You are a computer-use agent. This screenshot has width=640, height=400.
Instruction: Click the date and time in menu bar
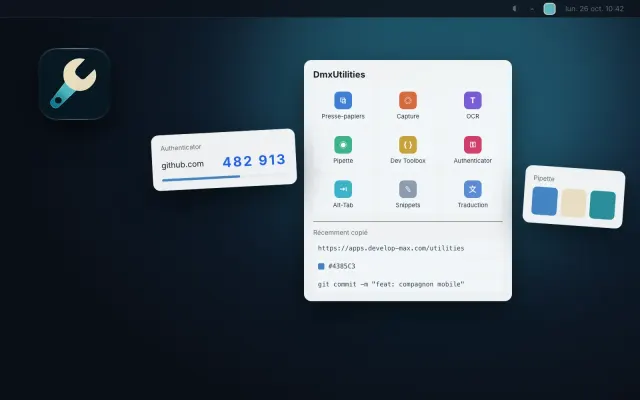[x=594, y=9]
